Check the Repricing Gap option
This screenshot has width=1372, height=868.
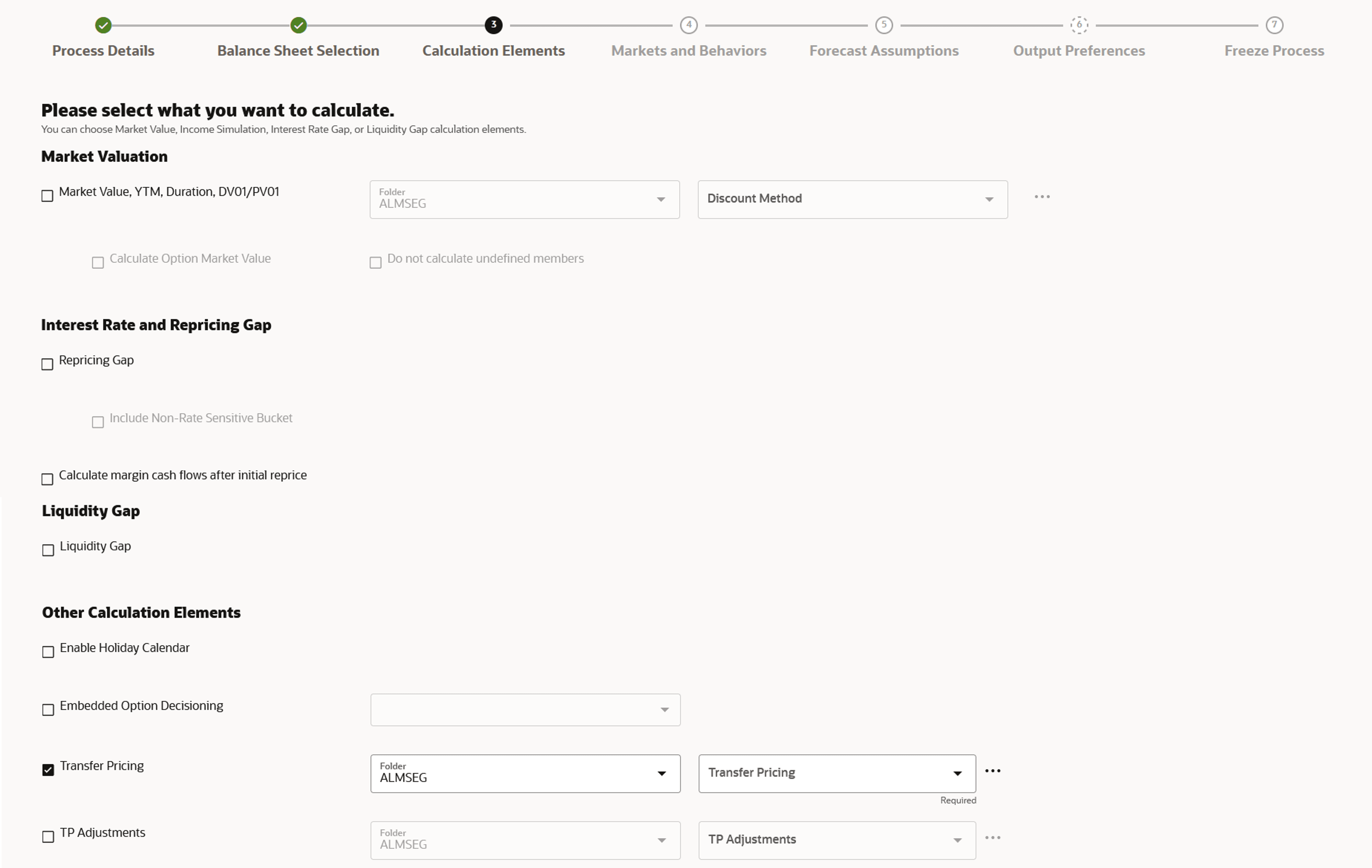coord(47,364)
